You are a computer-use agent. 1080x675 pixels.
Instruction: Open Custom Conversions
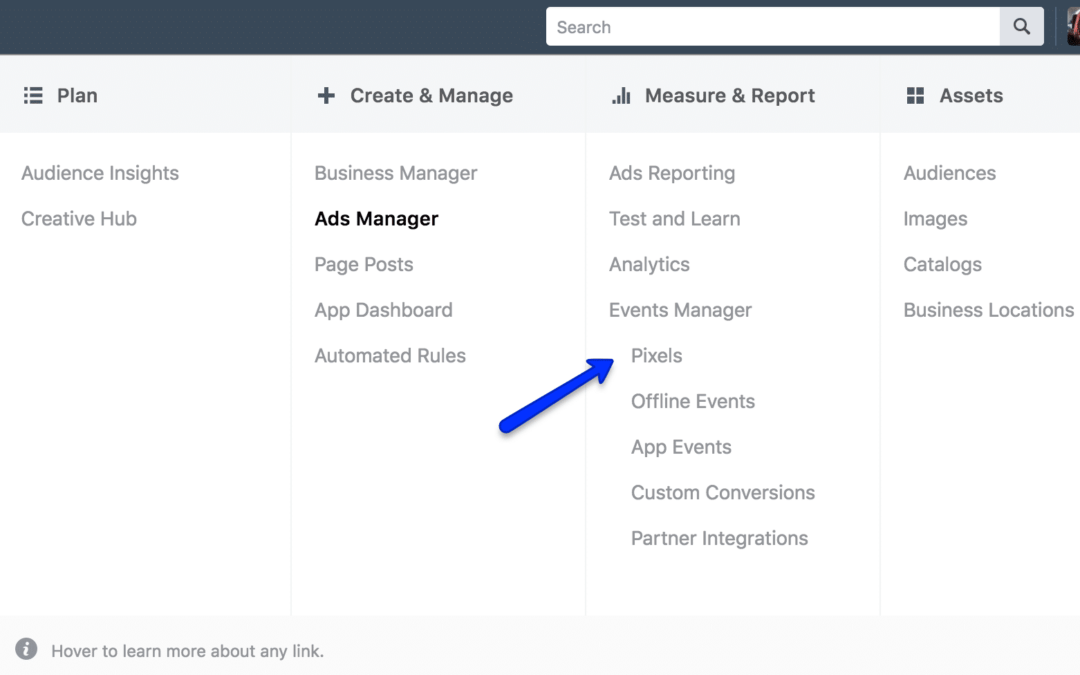point(723,492)
